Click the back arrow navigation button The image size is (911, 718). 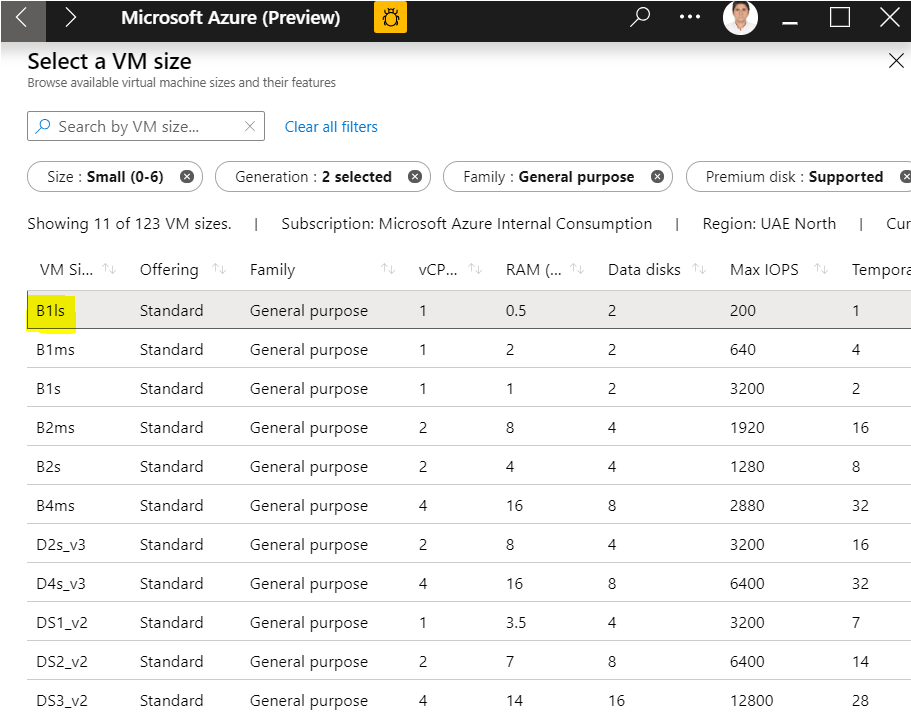pyautogui.click(x=22, y=18)
